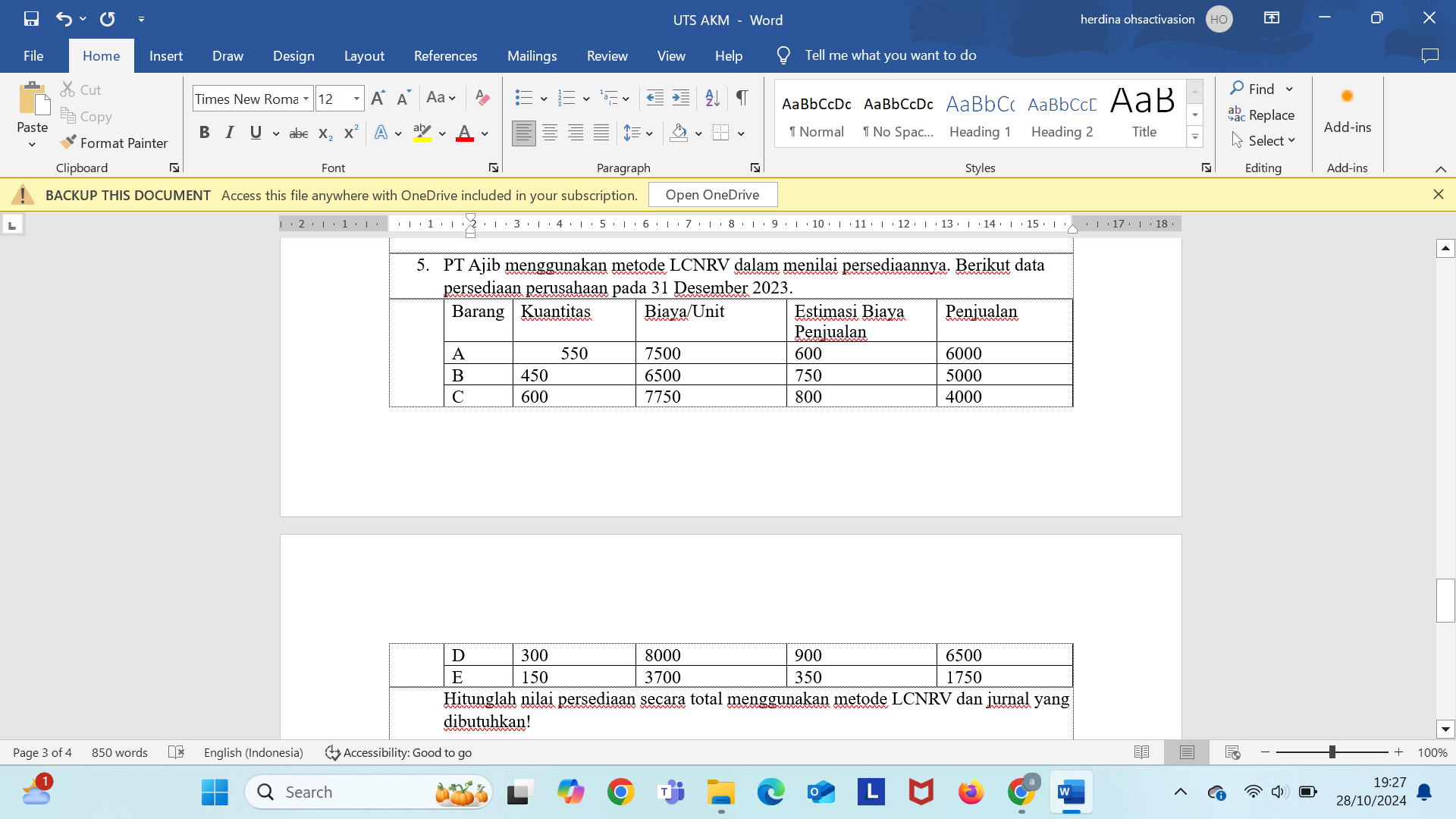Click the Underline formatting icon
Screen dimensions: 1456x819
(x=256, y=131)
